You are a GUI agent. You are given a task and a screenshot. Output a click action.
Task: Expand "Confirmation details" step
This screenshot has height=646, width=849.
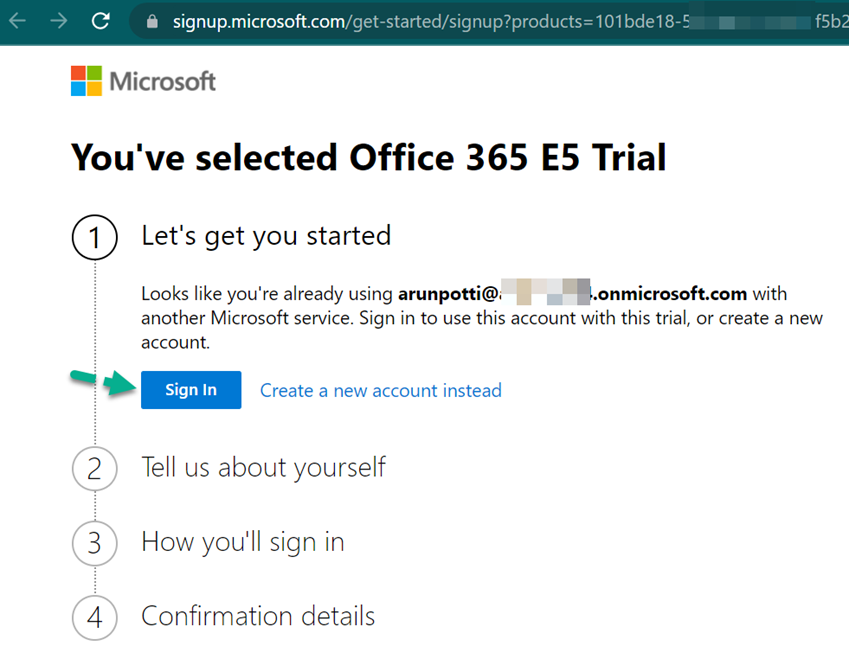point(258,616)
